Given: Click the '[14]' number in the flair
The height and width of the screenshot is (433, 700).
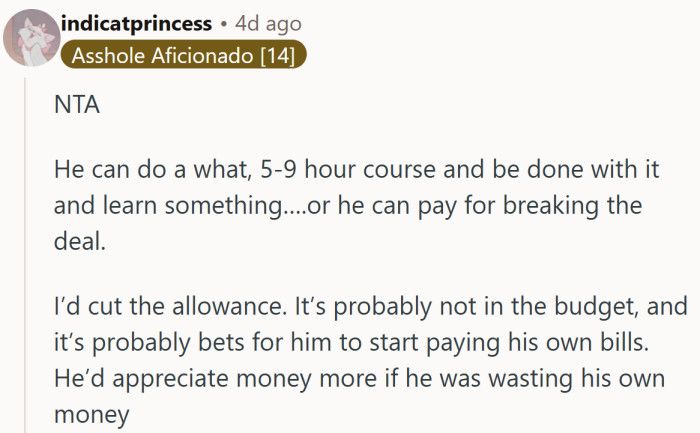Looking at the screenshot, I should click(x=275, y=56).
